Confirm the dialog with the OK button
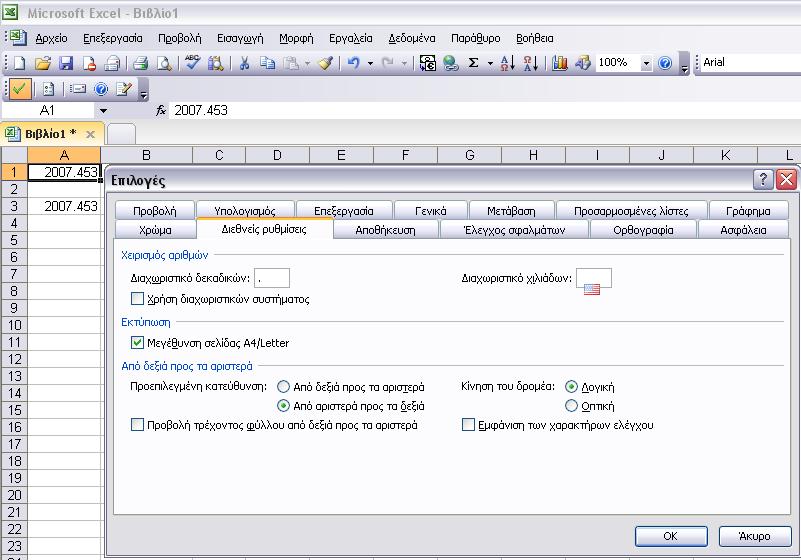Viewport: 801px width, 560px height. coord(671,536)
